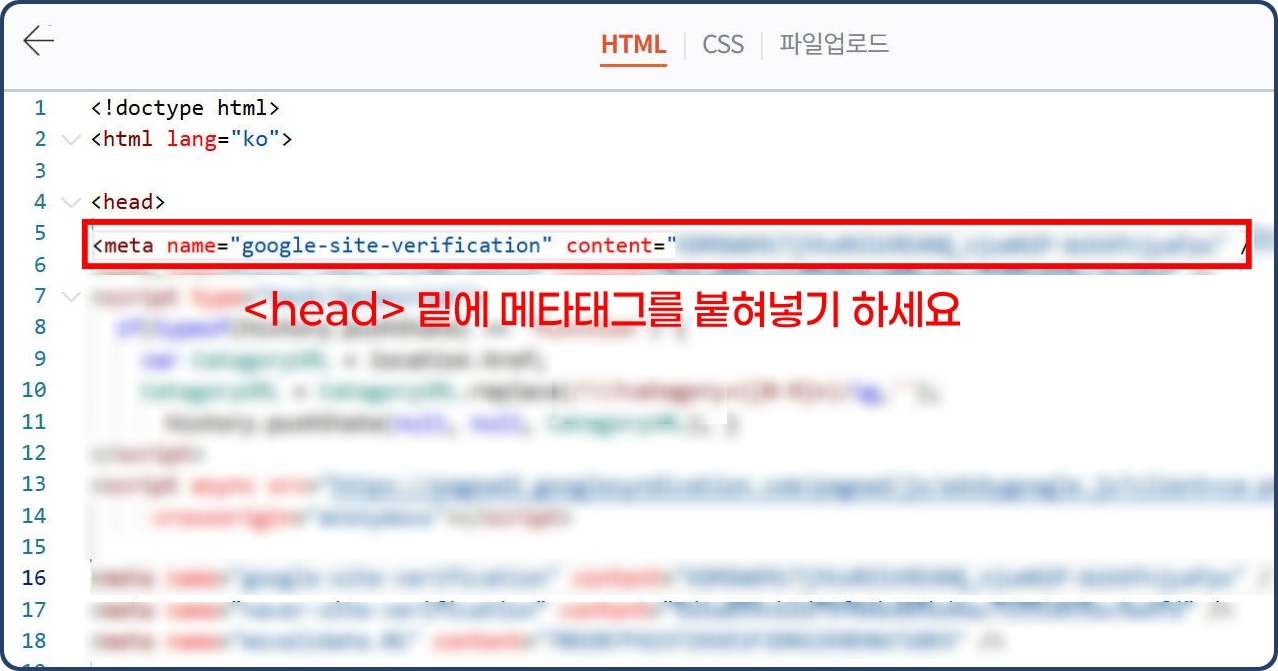Select line number 17 in the gutter
Image resolution: width=1278 pixels, height=671 pixels.
pos(34,609)
